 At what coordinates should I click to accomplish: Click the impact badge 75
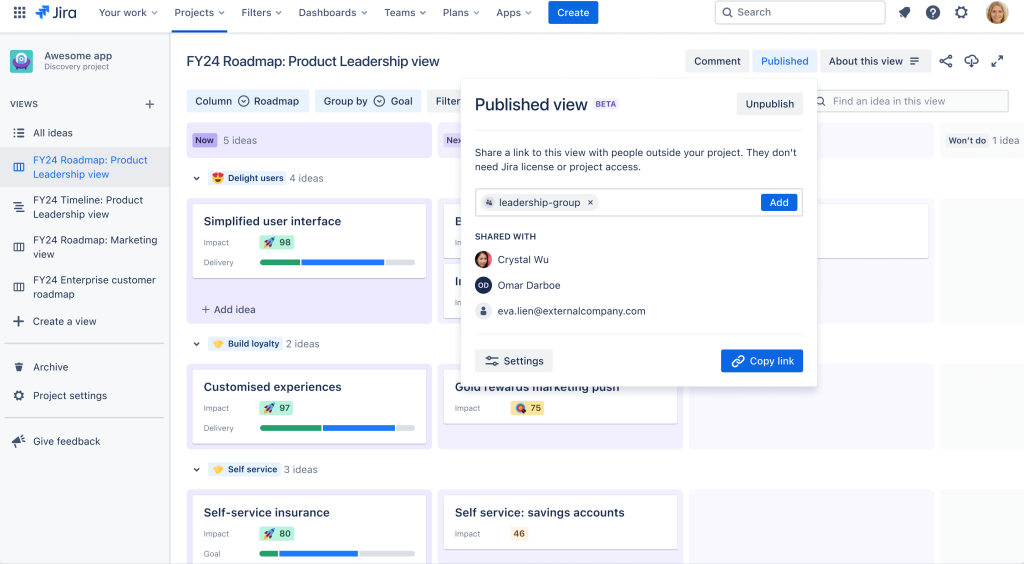coord(528,408)
